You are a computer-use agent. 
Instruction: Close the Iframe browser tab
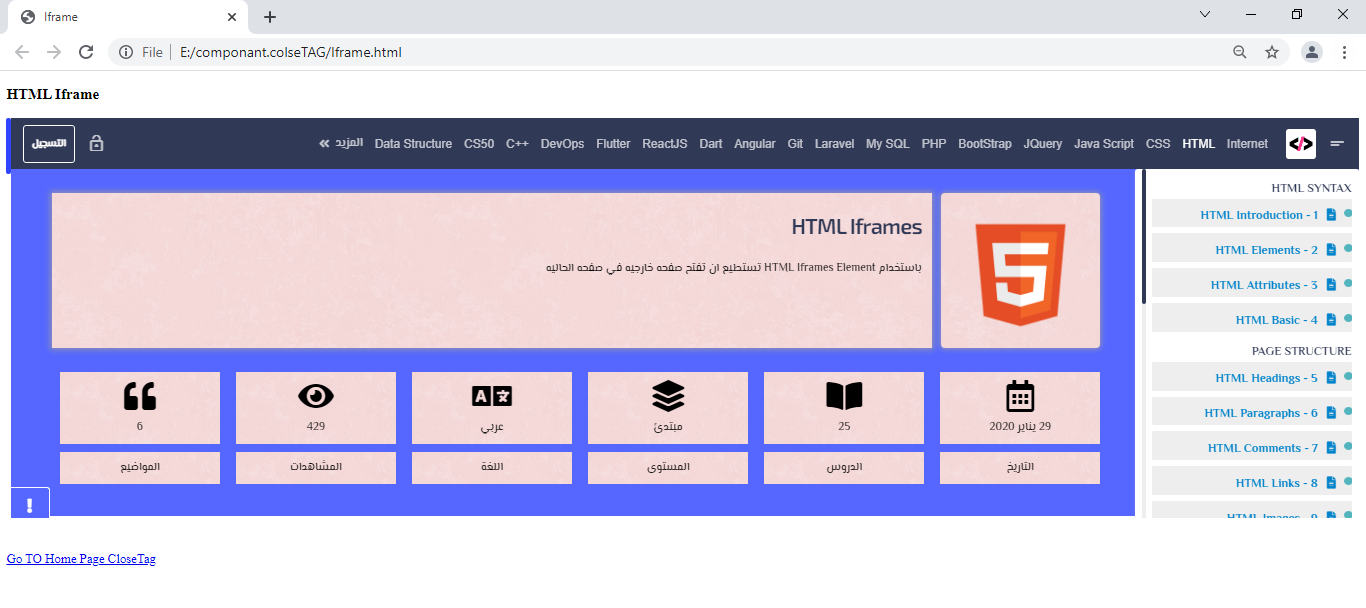[232, 17]
